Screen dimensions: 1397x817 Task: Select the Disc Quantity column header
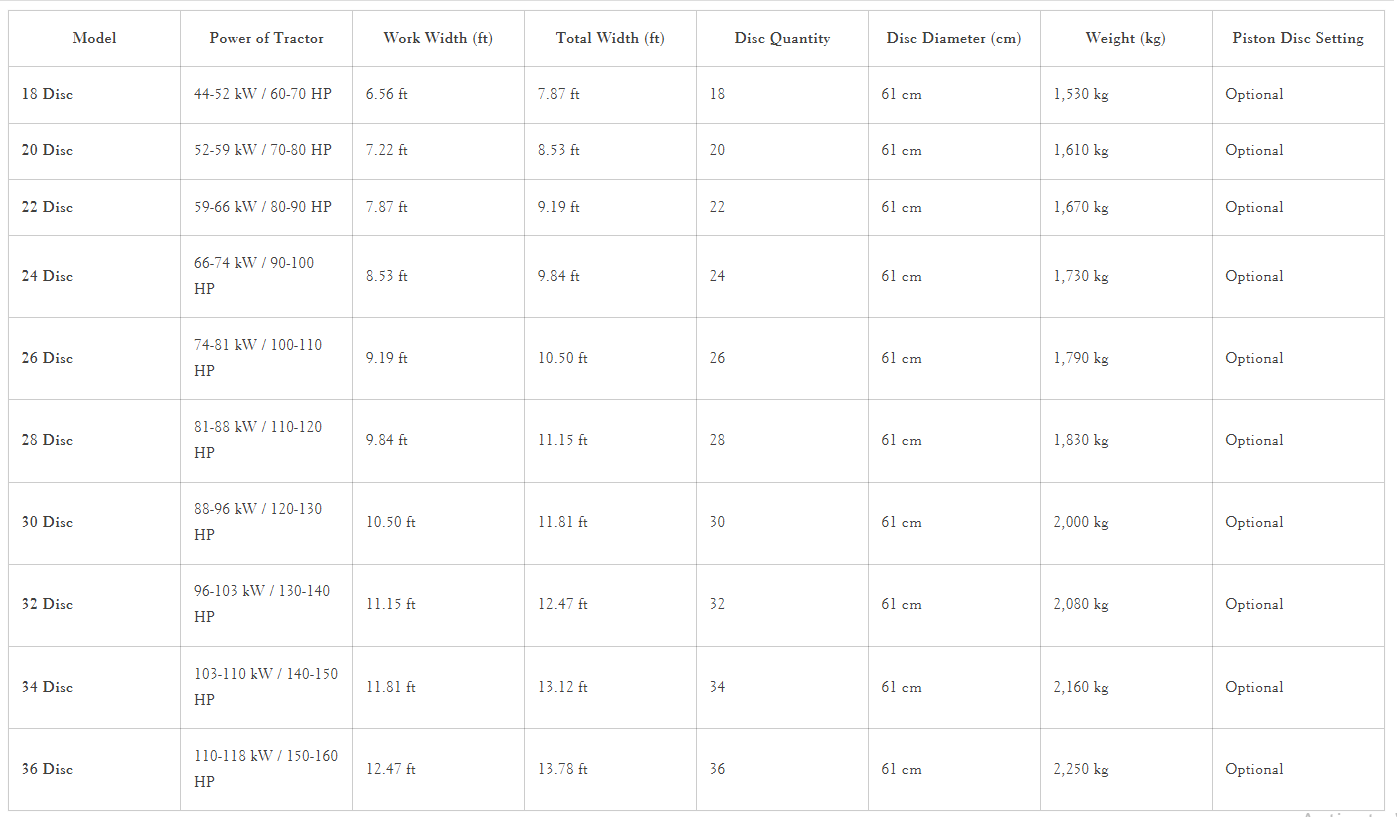click(782, 38)
